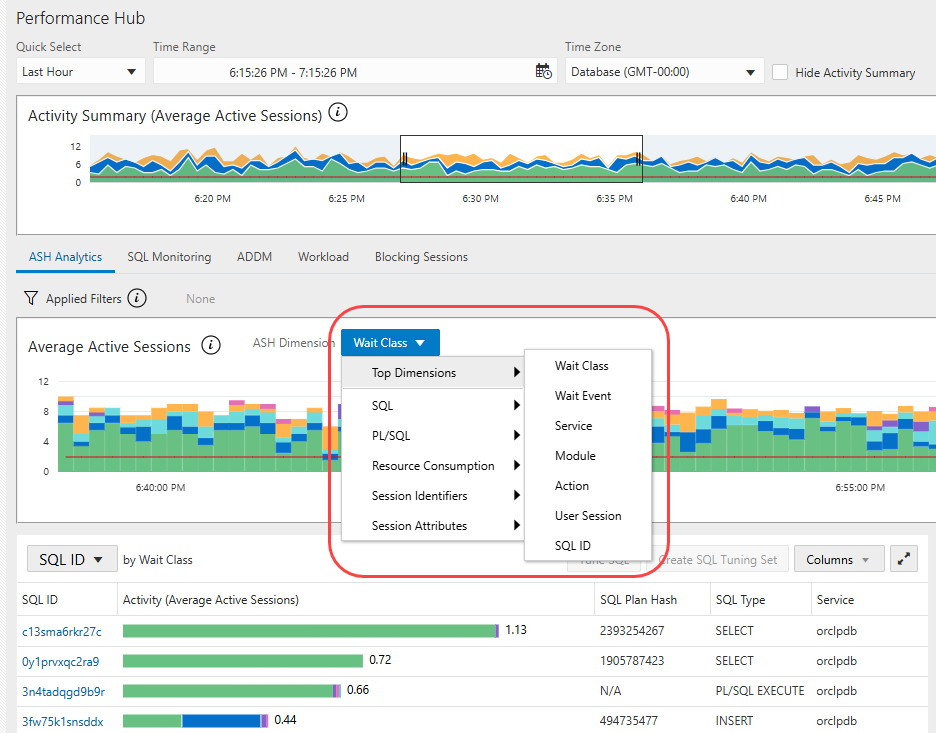Click the Time Range input field
Screen dimensions: 936x733
click(340, 72)
